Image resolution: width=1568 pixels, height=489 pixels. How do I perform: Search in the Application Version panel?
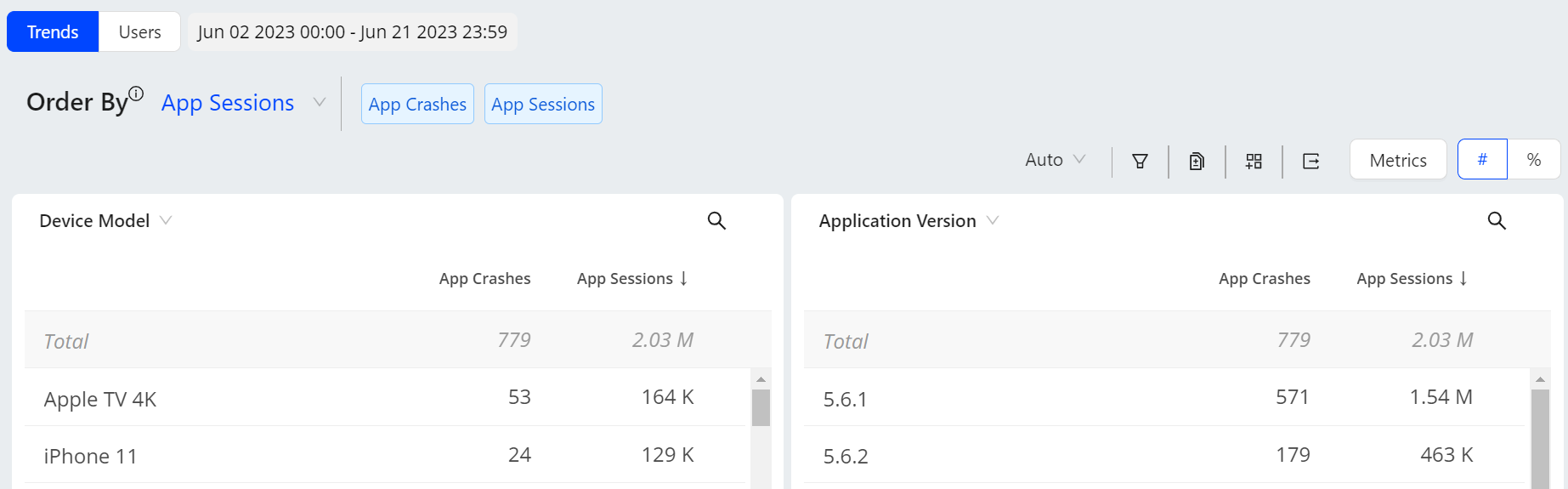[x=1497, y=220]
